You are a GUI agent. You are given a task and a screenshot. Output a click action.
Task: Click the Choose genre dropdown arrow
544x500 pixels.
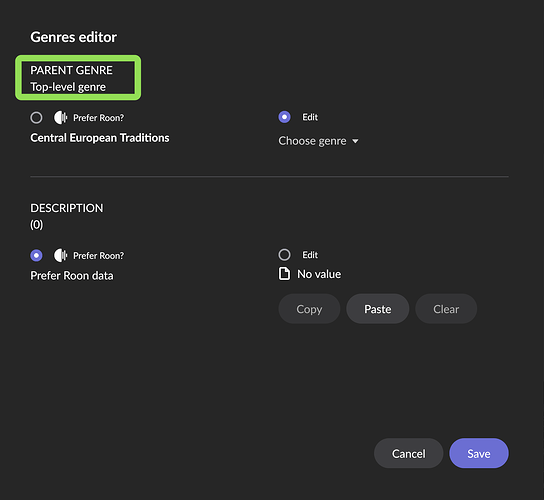(x=355, y=141)
